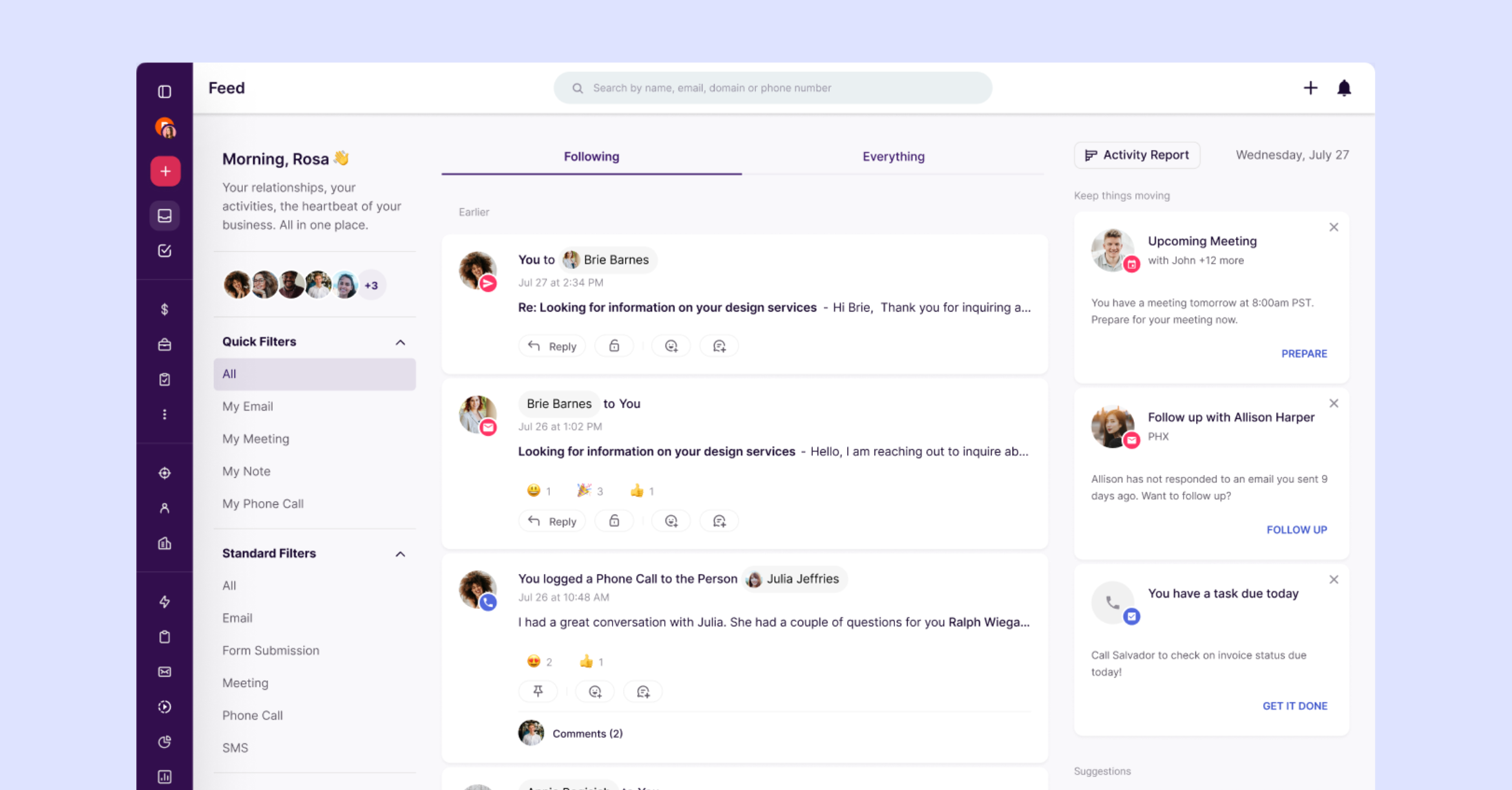Screen dimensions: 1512x790
Task: Dismiss the task due today card
Action: 1334,579
